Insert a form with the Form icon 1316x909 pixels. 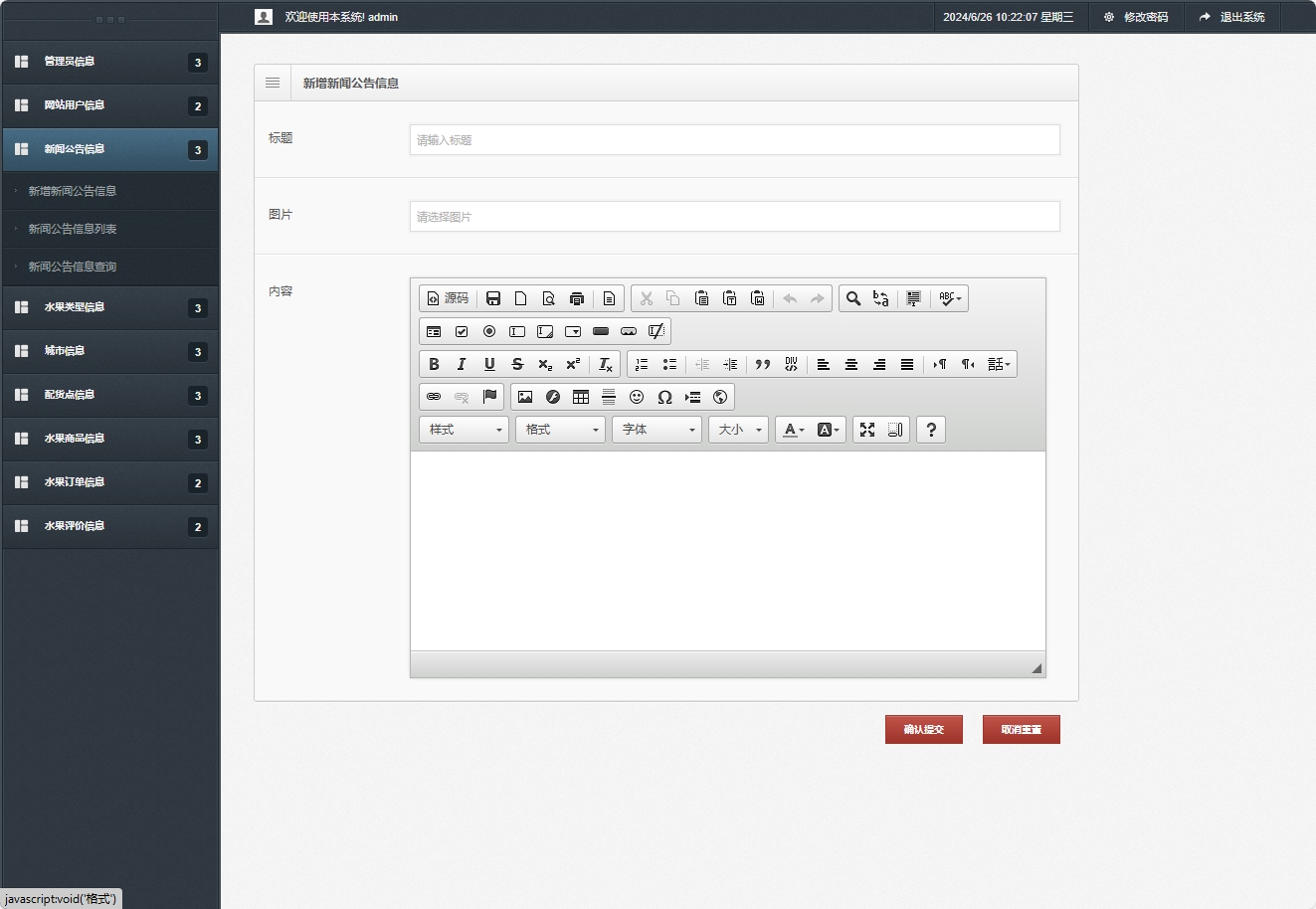coord(434,331)
